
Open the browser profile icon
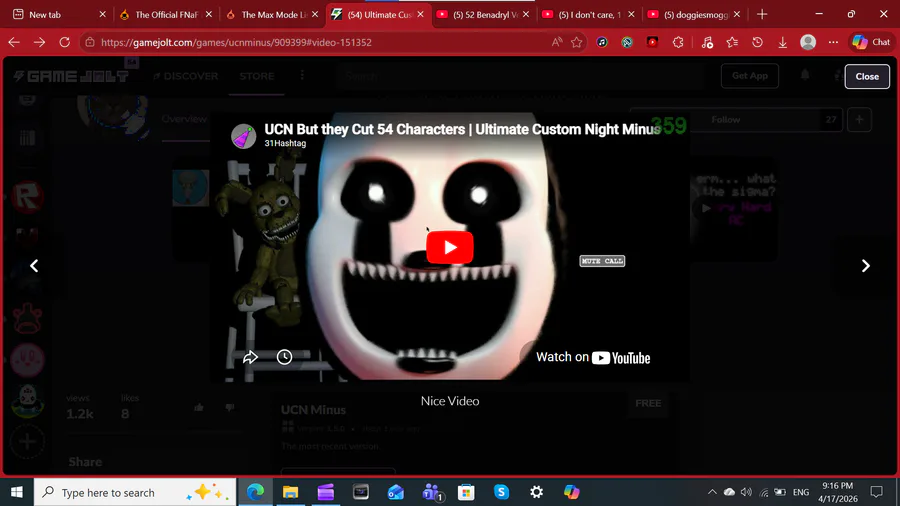[808, 42]
